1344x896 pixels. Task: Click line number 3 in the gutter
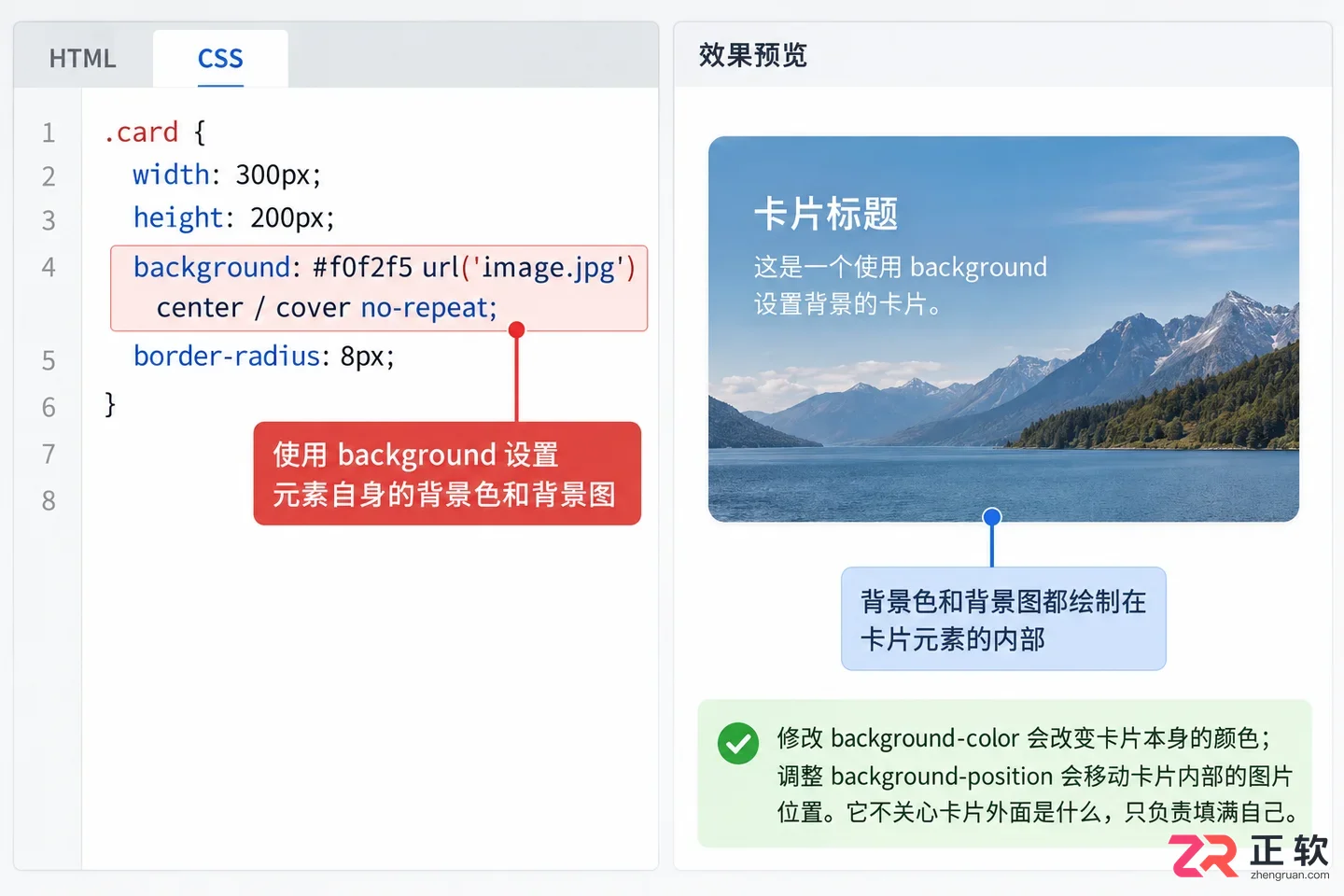(x=49, y=220)
